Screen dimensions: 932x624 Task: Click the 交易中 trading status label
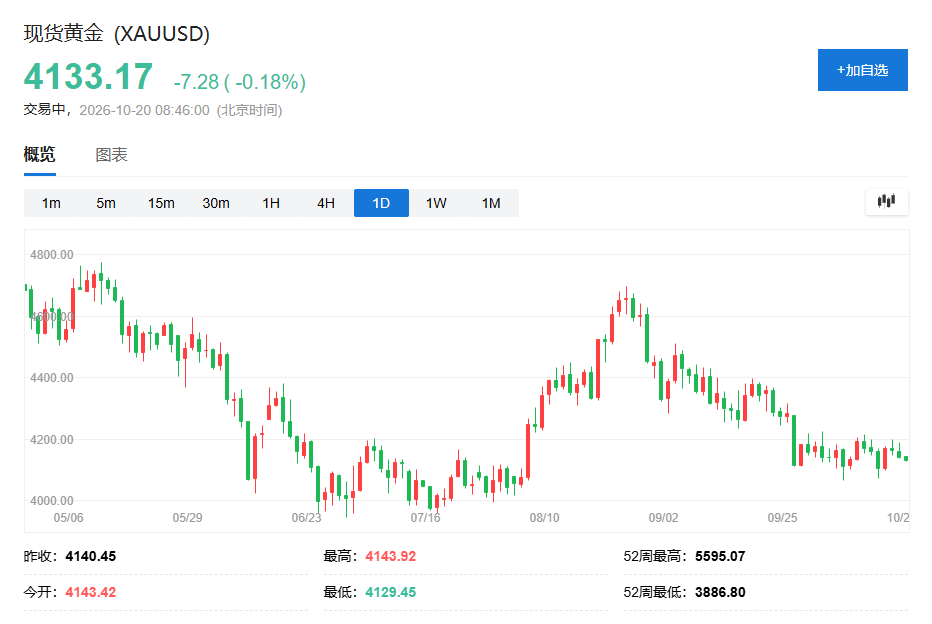tap(45, 110)
